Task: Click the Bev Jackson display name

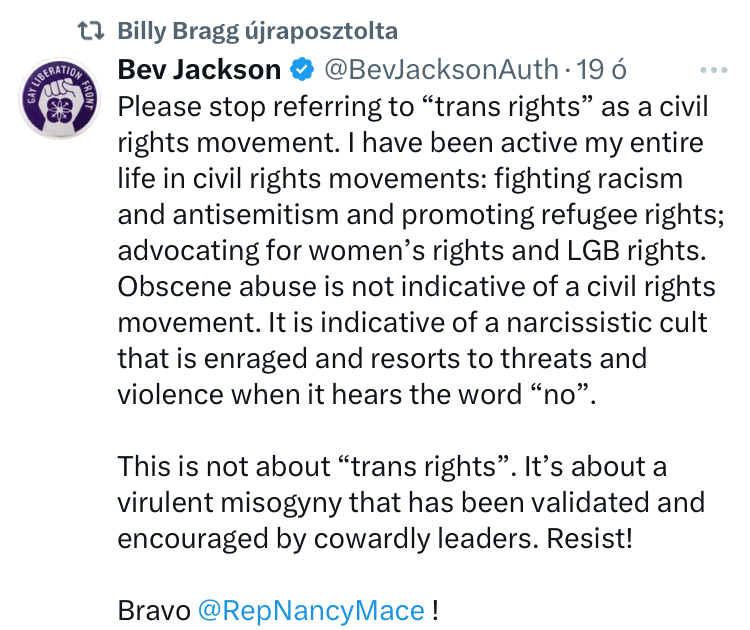Action: [199, 70]
